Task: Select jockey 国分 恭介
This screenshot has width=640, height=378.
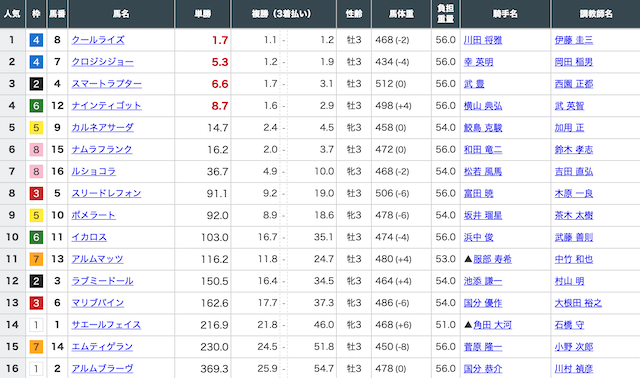Action: click(x=483, y=369)
